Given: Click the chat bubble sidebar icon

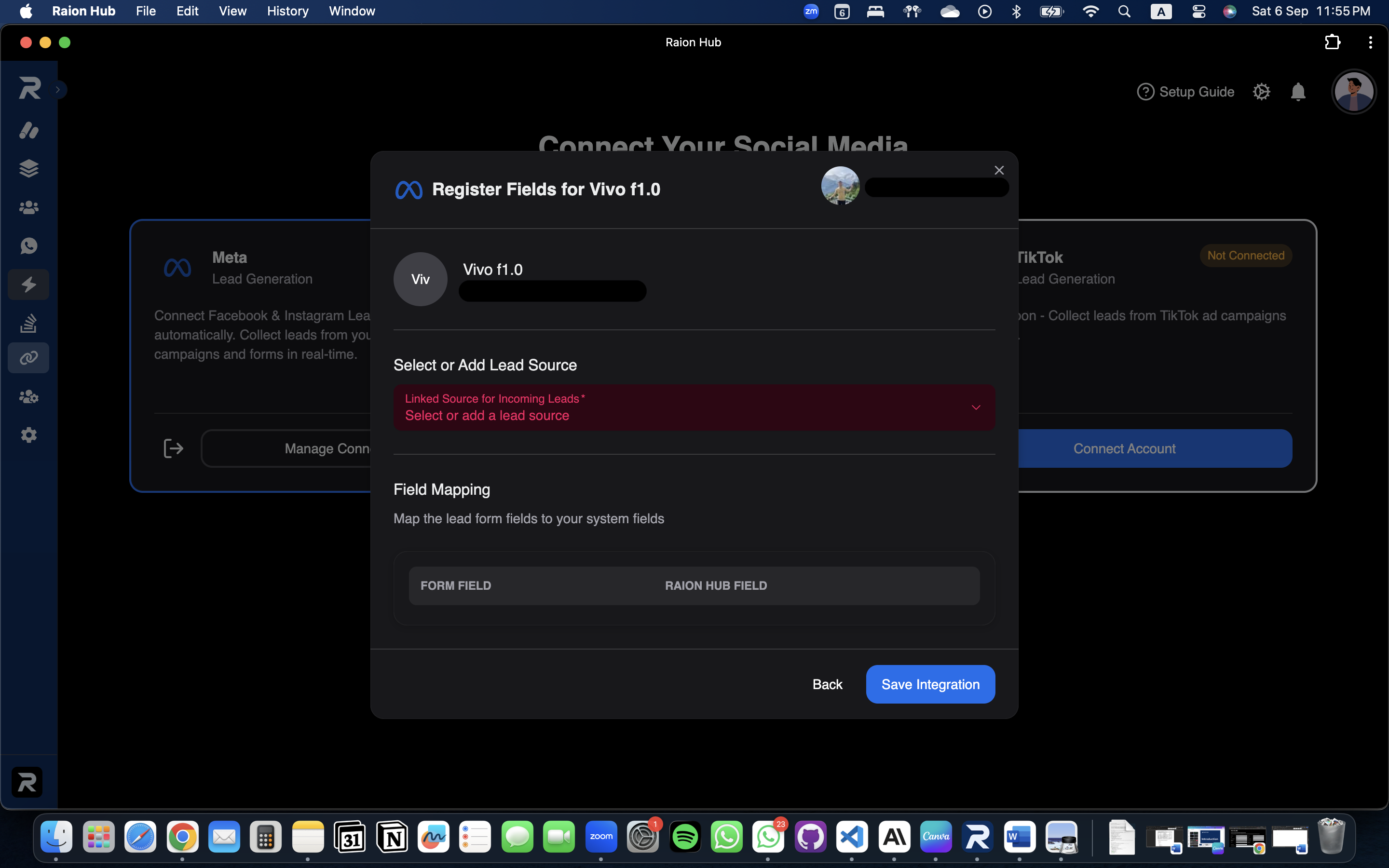Looking at the screenshot, I should tap(29, 246).
